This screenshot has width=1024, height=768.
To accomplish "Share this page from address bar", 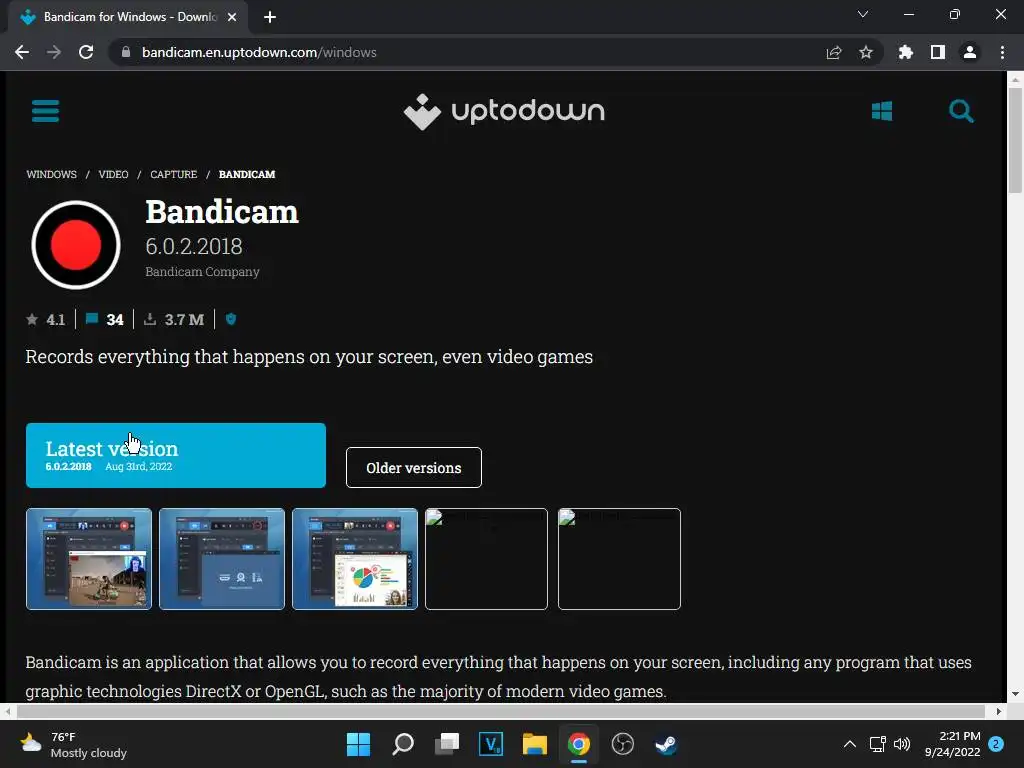I will (x=833, y=52).
